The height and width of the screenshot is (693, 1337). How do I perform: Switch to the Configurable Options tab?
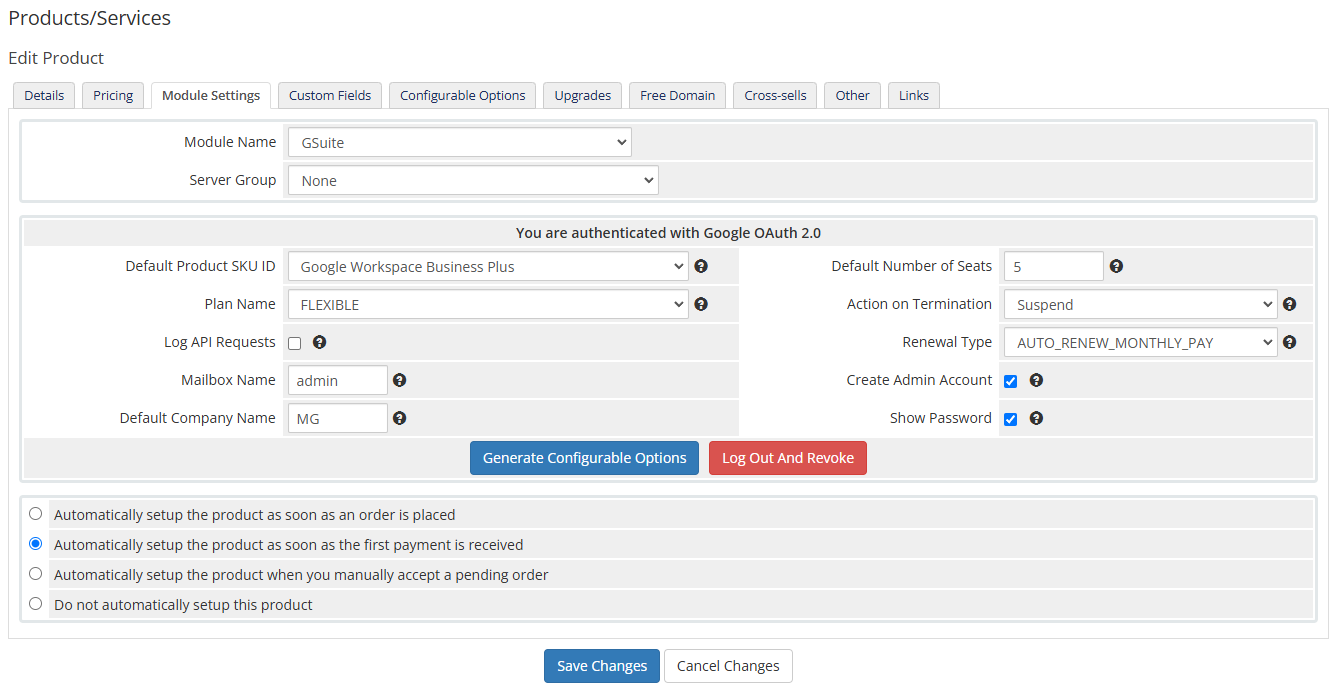click(x=462, y=95)
